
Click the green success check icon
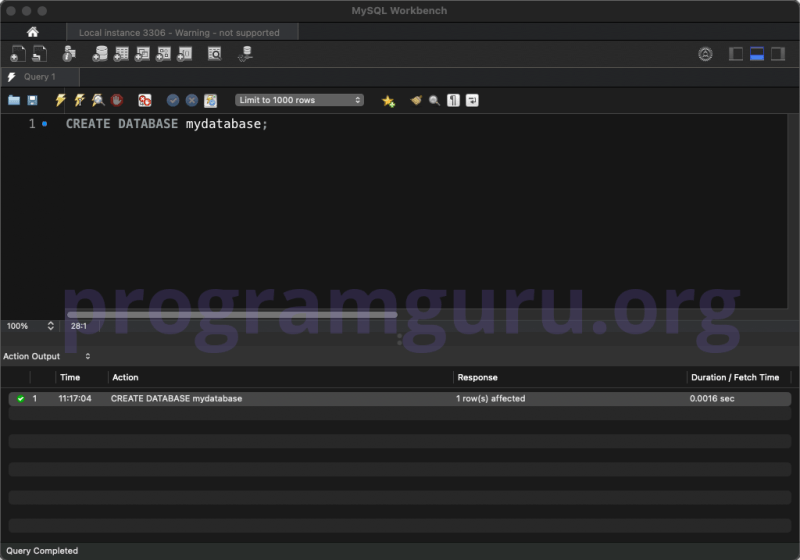coord(20,399)
